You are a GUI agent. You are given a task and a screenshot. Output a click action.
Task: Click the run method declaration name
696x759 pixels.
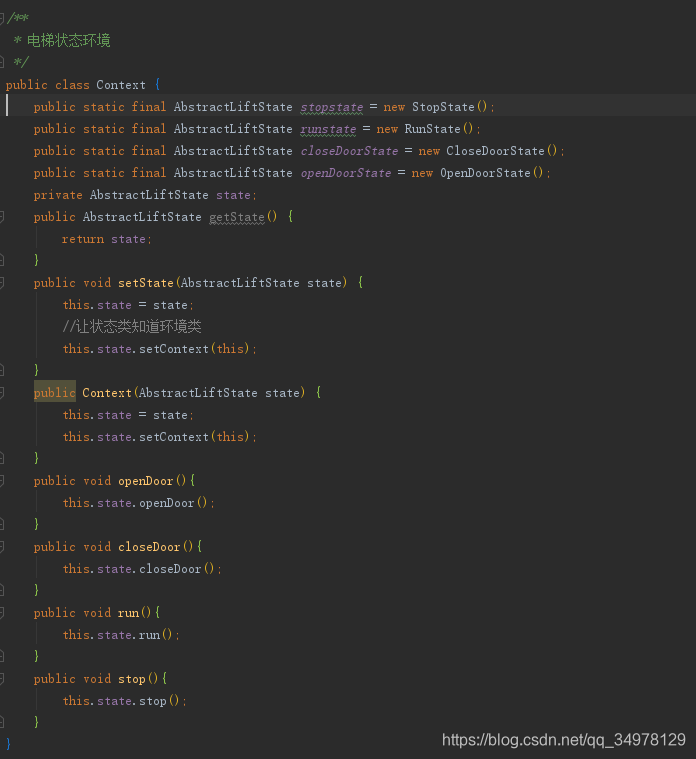(128, 613)
